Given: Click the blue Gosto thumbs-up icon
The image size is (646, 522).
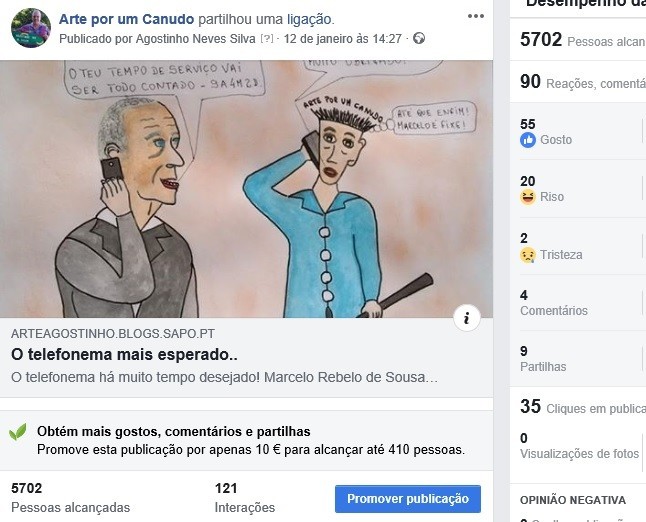Looking at the screenshot, I should (528, 140).
